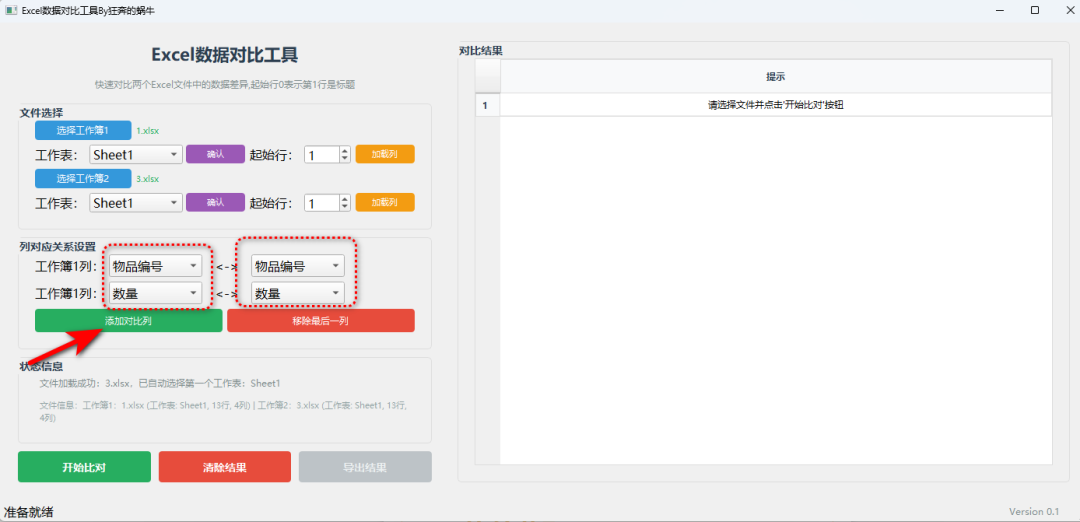
Task: Click the Version 0.1 label
Action: click(1034, 511)
